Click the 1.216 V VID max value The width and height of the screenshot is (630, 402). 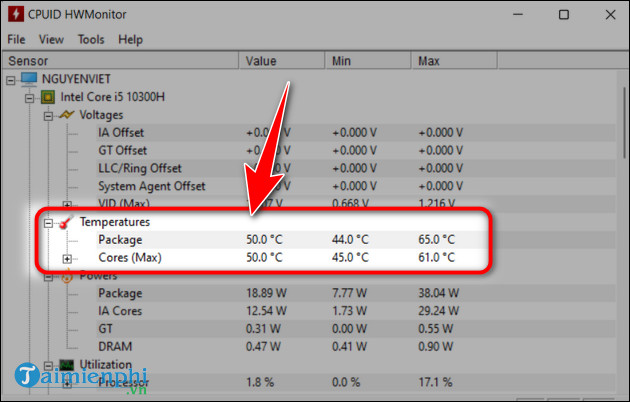437,204
